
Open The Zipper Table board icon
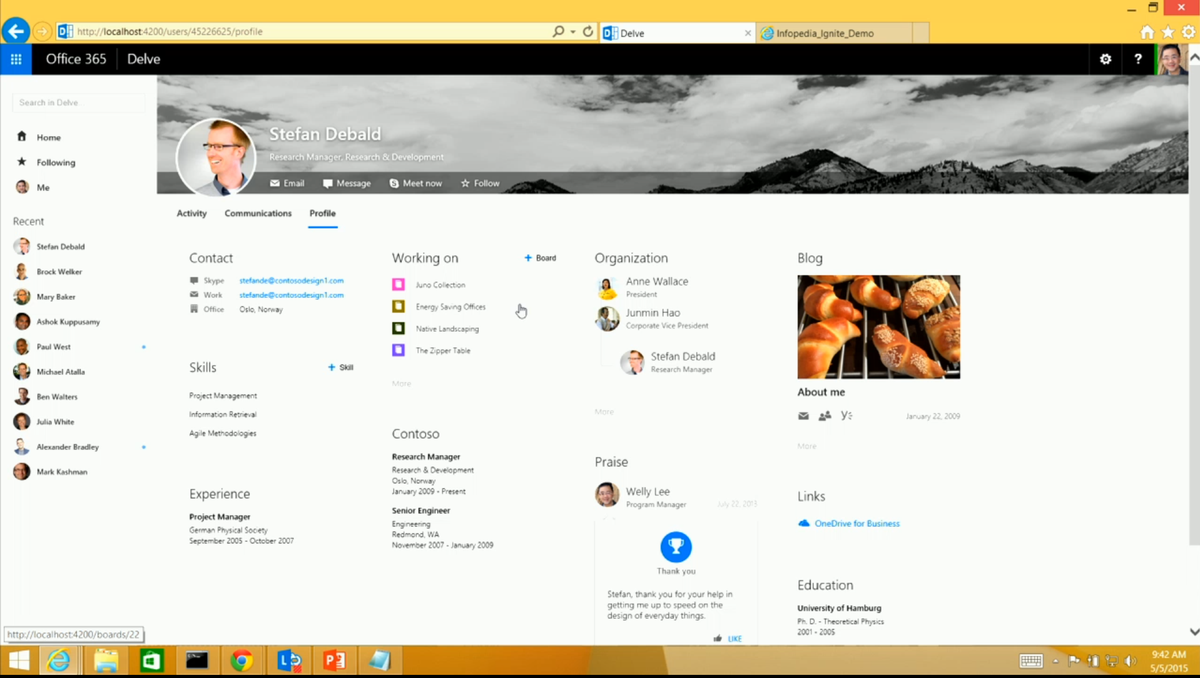(398, 350)
